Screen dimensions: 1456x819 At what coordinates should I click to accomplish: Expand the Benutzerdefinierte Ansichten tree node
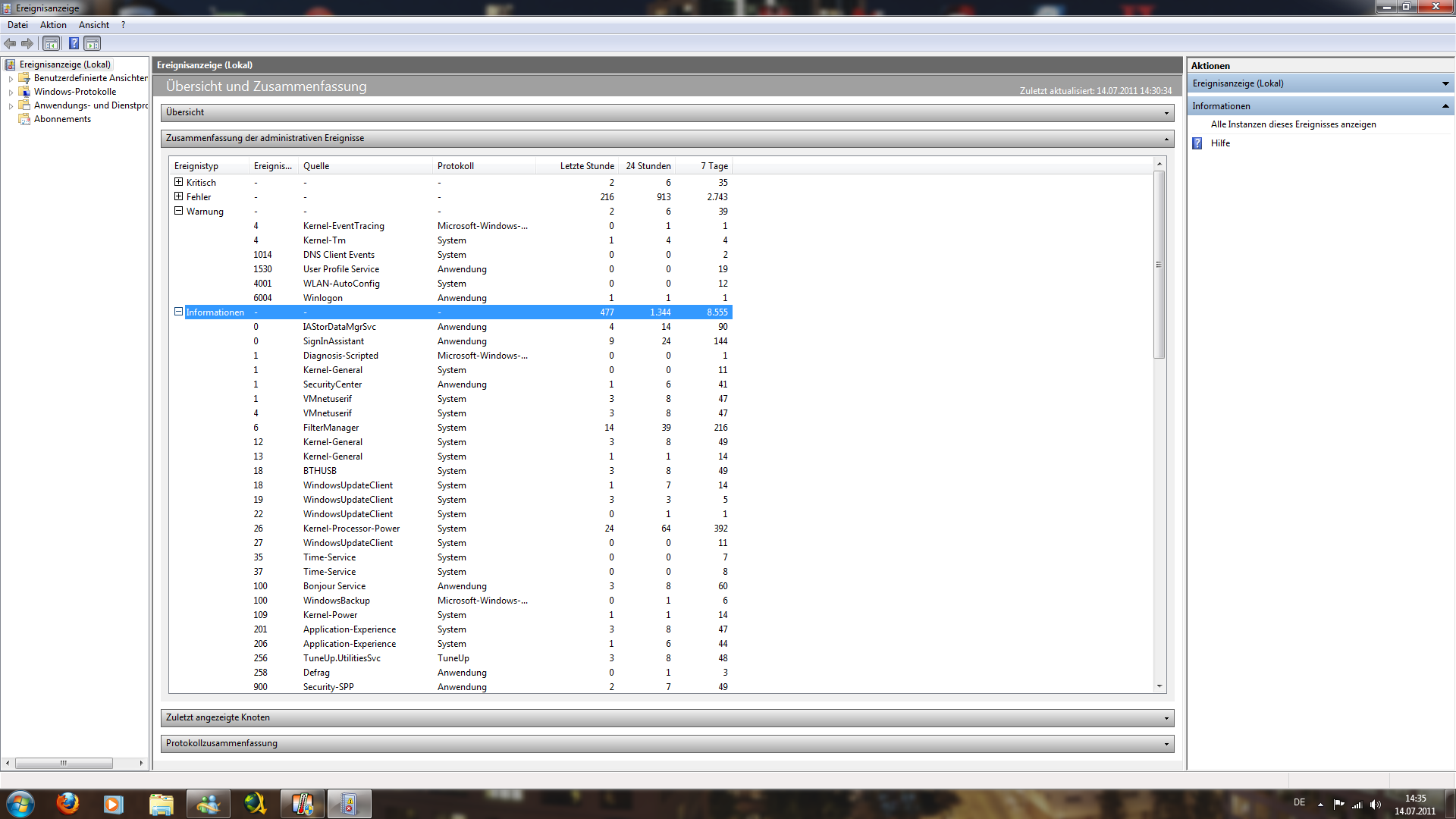[x=11, y=79]
